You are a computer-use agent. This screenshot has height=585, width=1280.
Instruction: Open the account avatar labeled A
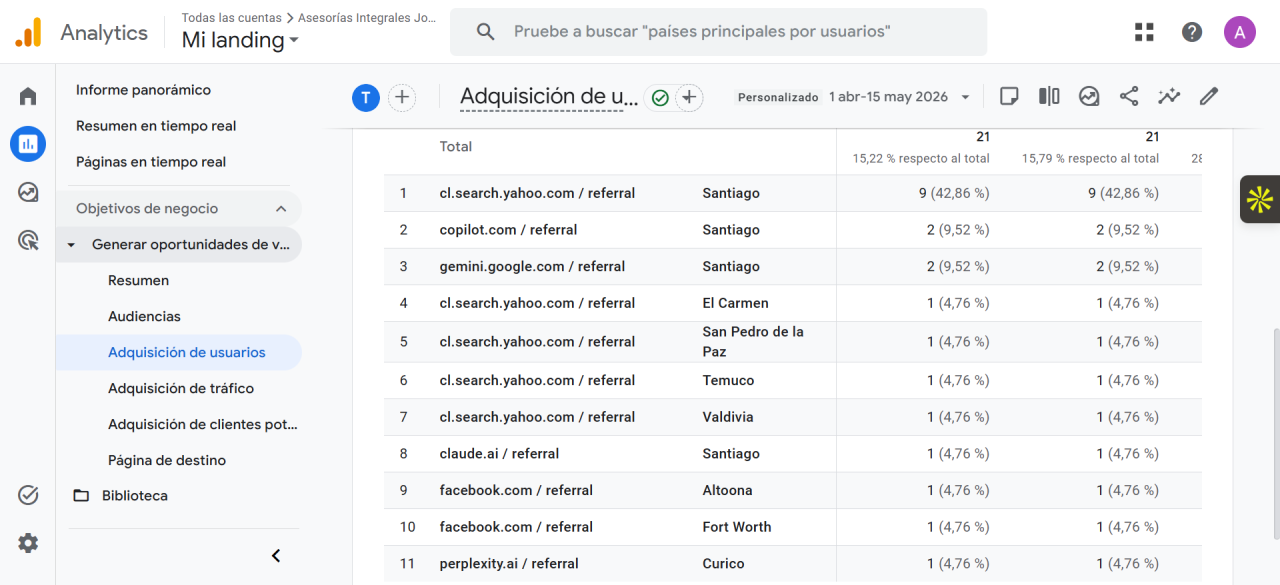(x=1240, y=32)
